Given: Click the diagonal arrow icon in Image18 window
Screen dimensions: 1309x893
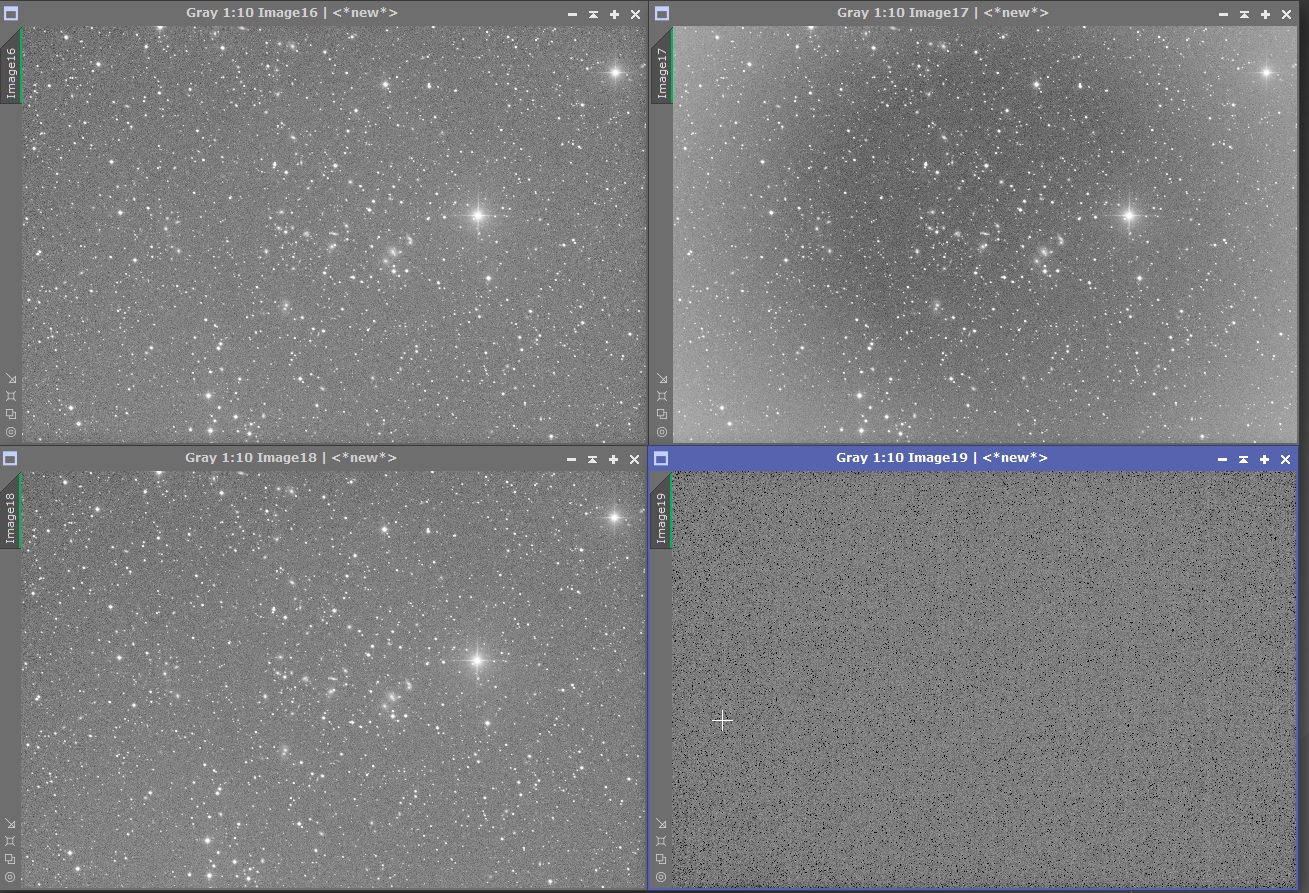Looking at the screenshot, I should pos(11,824).
